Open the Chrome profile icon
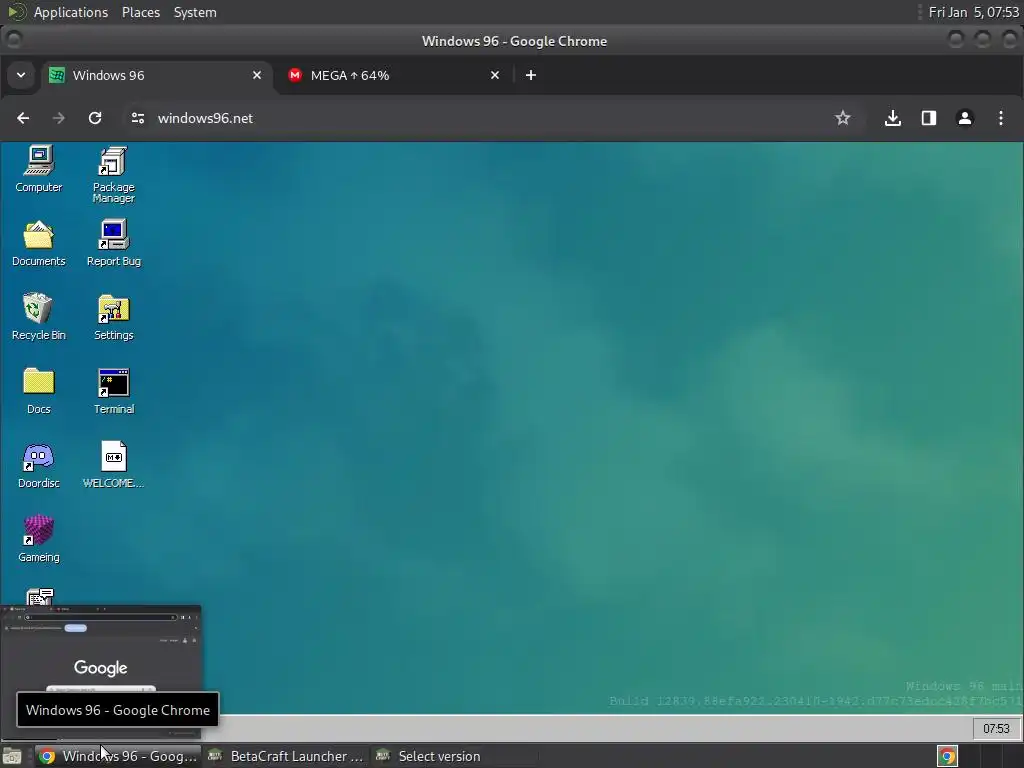Viewport: 1024px width, 768px height. (965, 118)
